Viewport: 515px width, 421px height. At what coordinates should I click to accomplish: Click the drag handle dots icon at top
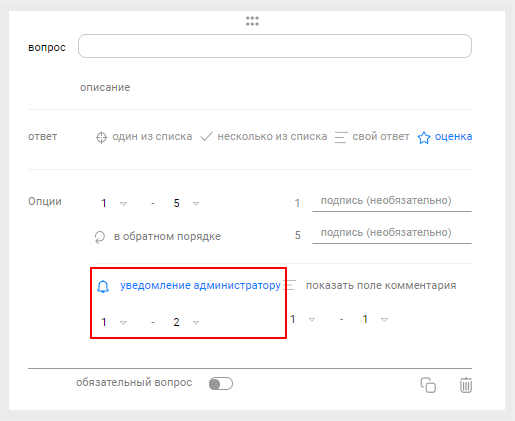click(x=252, y=21)
